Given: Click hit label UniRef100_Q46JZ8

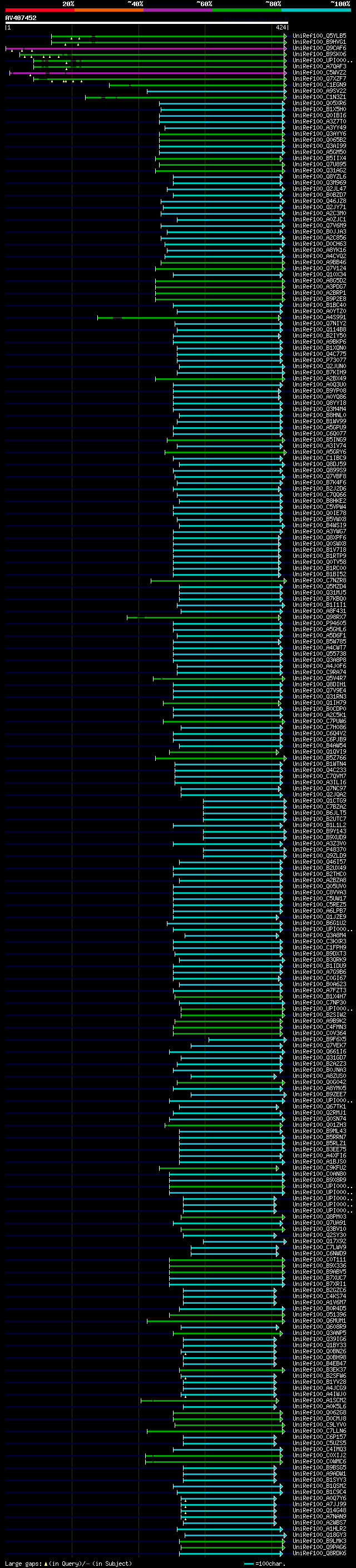Looking at the screenshot, I should (319, 201).
